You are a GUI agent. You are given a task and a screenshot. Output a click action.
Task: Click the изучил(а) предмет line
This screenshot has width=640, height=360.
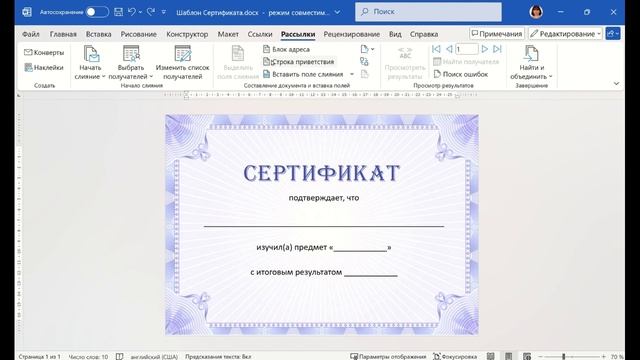[x=324, y=247]
